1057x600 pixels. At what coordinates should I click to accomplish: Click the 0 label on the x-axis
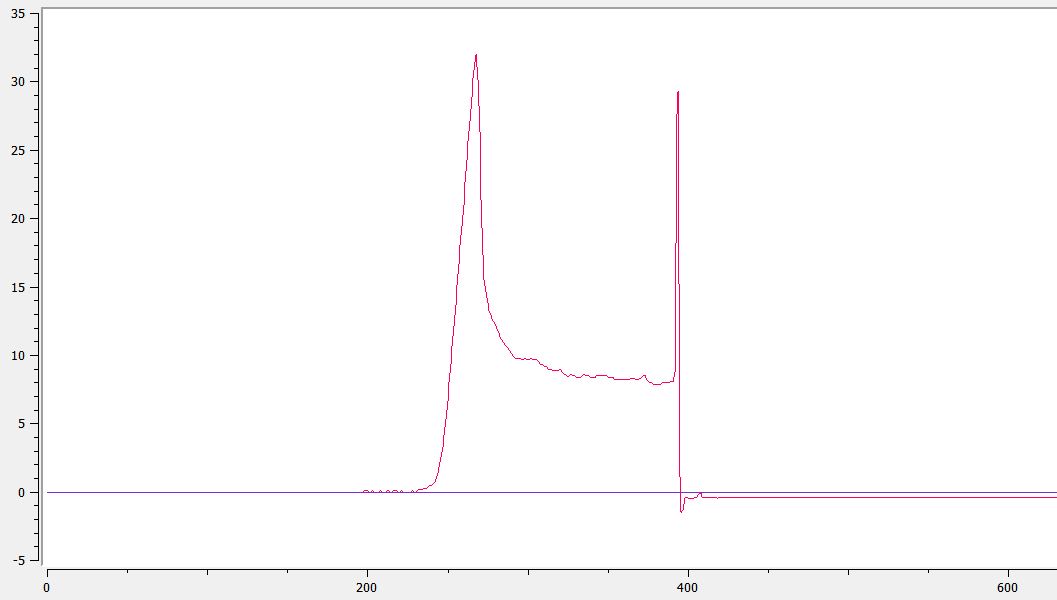click(47, 588)
